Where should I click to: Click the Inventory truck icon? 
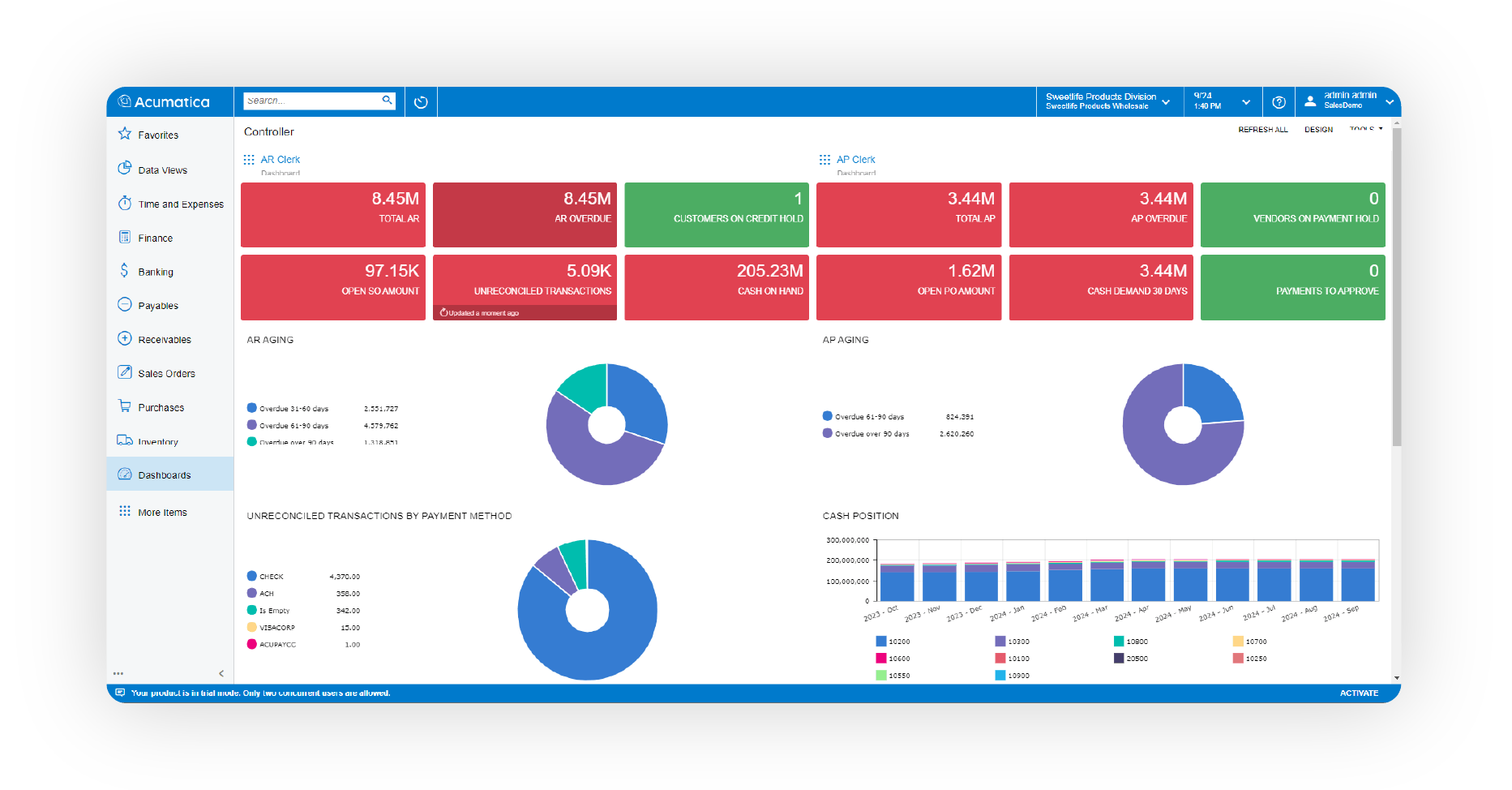pyautogui.click(x=125, y=440)
